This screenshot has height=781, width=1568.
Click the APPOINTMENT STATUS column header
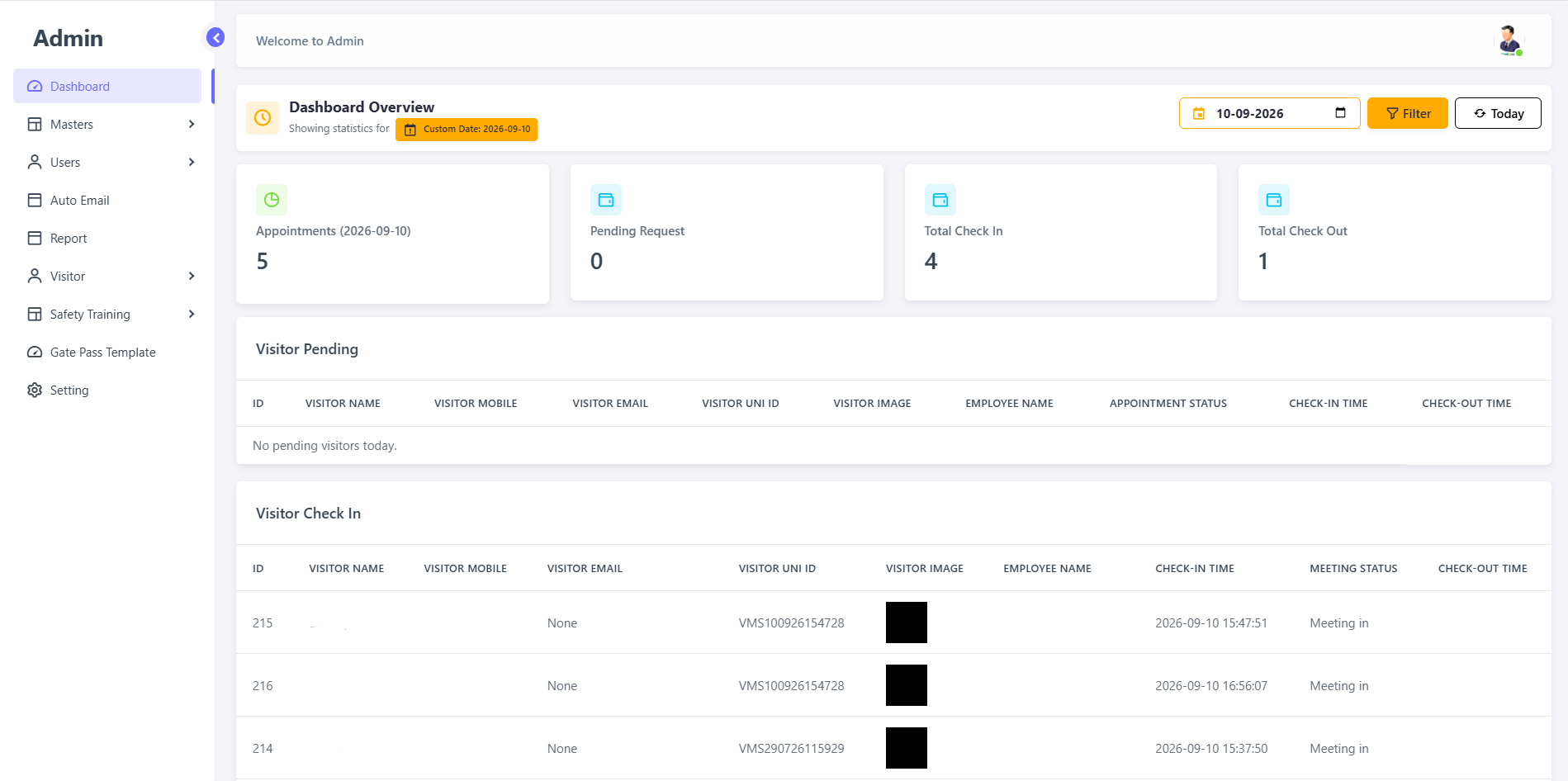[x=1168, y=404]
